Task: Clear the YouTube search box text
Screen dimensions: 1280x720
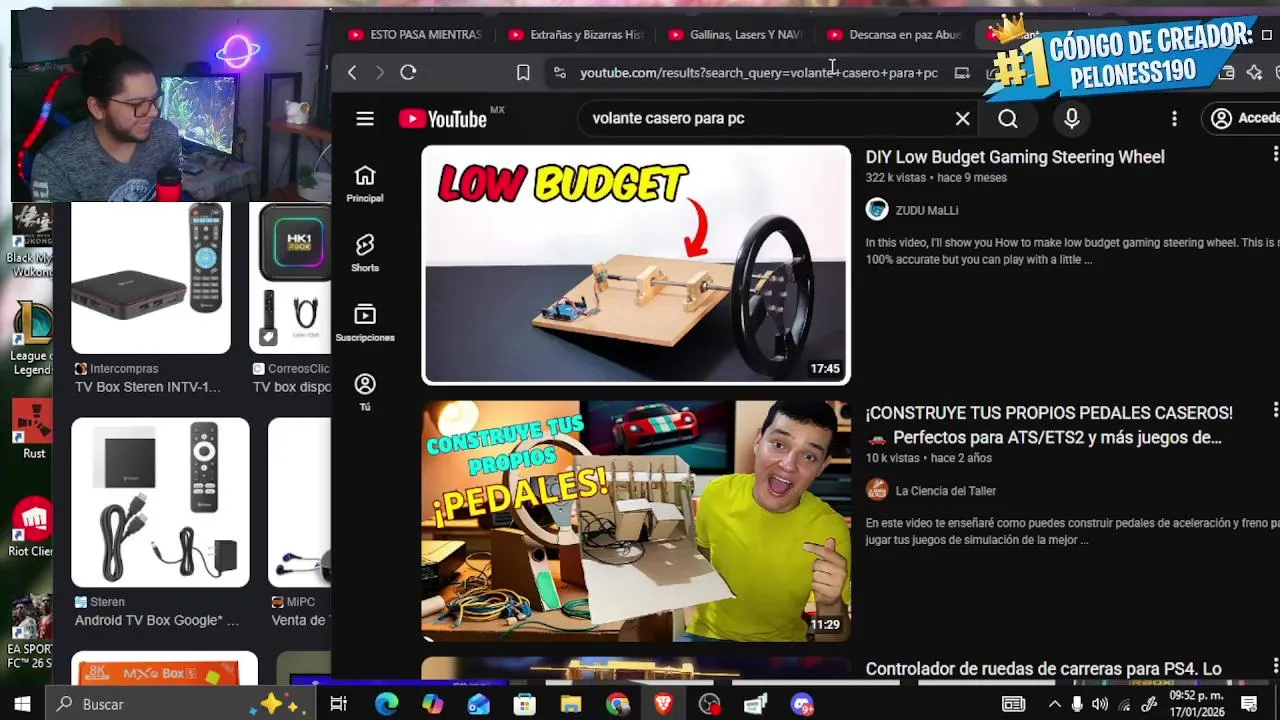Action: 962,119
